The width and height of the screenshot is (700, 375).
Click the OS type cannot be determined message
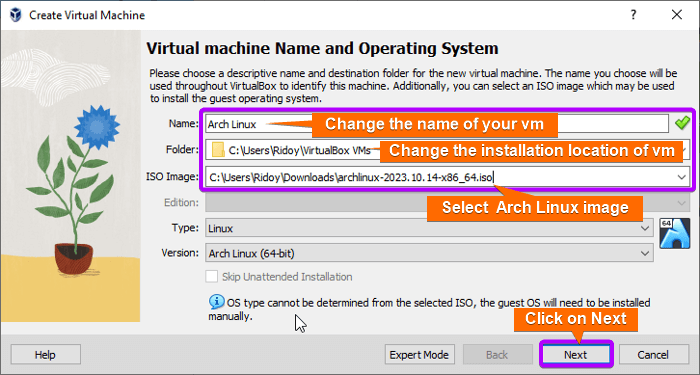point(429,309)
